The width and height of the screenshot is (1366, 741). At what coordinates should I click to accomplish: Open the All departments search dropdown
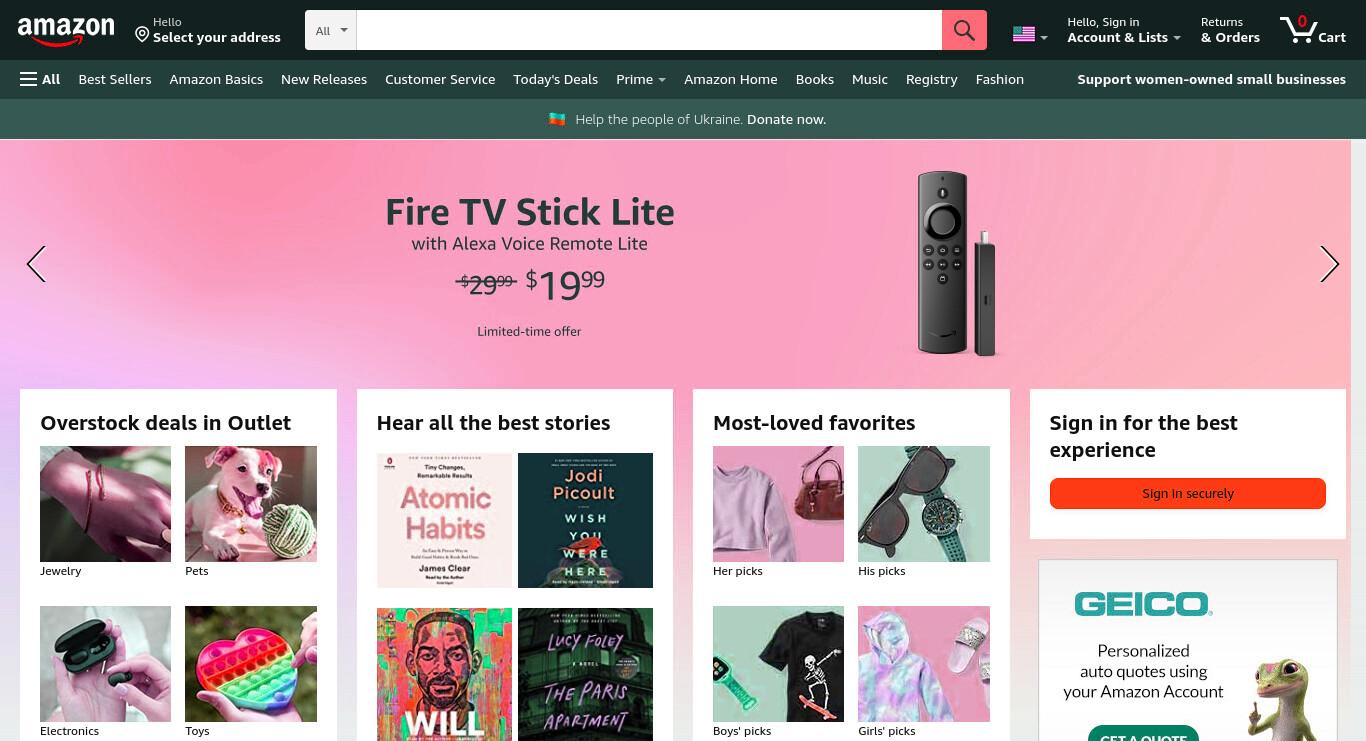(x=331, y=30)
